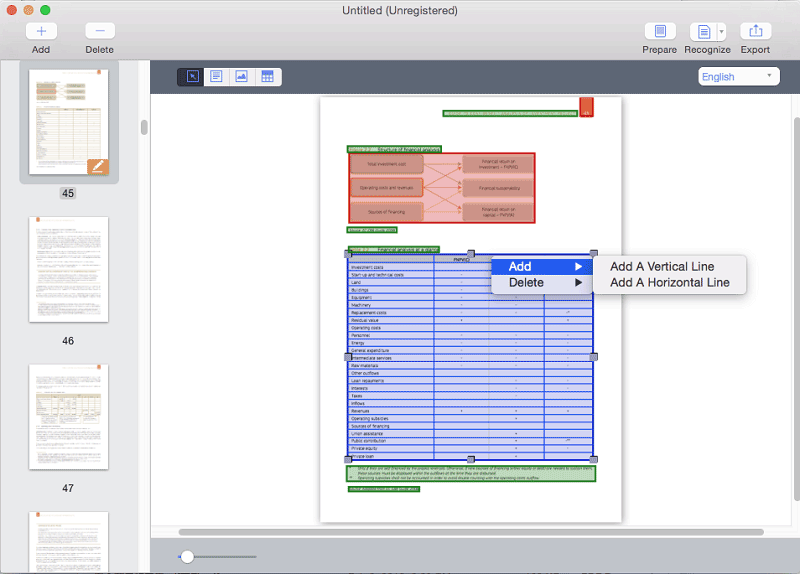Select the image zone tool icon
This screenshot has width=800, height=574.
241,77
